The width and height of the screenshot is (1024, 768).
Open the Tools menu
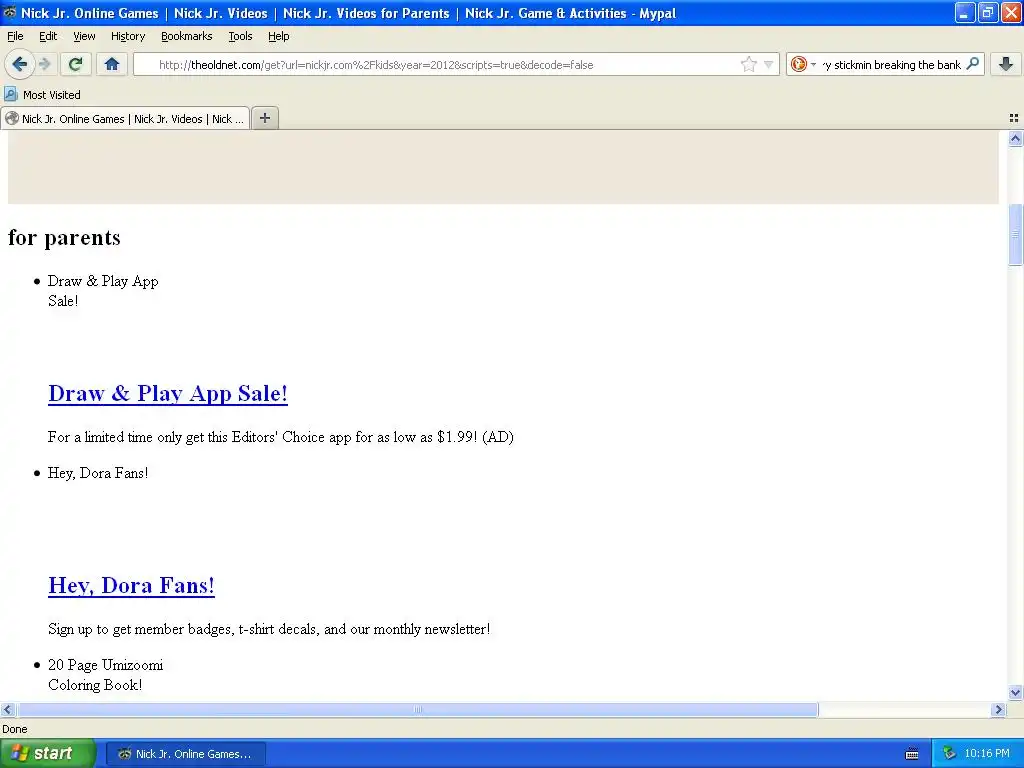(x=240, y=36)
